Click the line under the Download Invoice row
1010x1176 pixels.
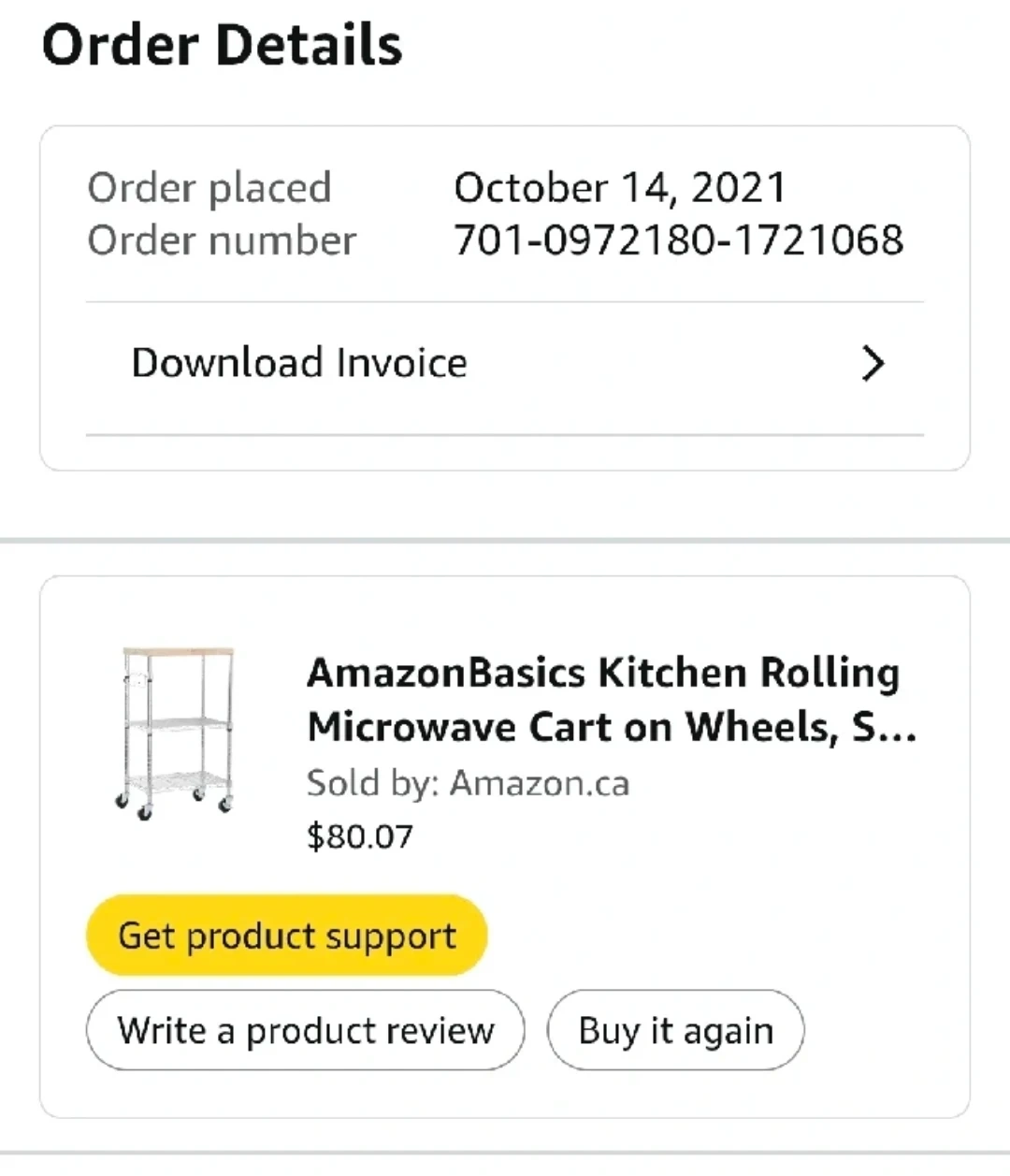tap(505, 435)
